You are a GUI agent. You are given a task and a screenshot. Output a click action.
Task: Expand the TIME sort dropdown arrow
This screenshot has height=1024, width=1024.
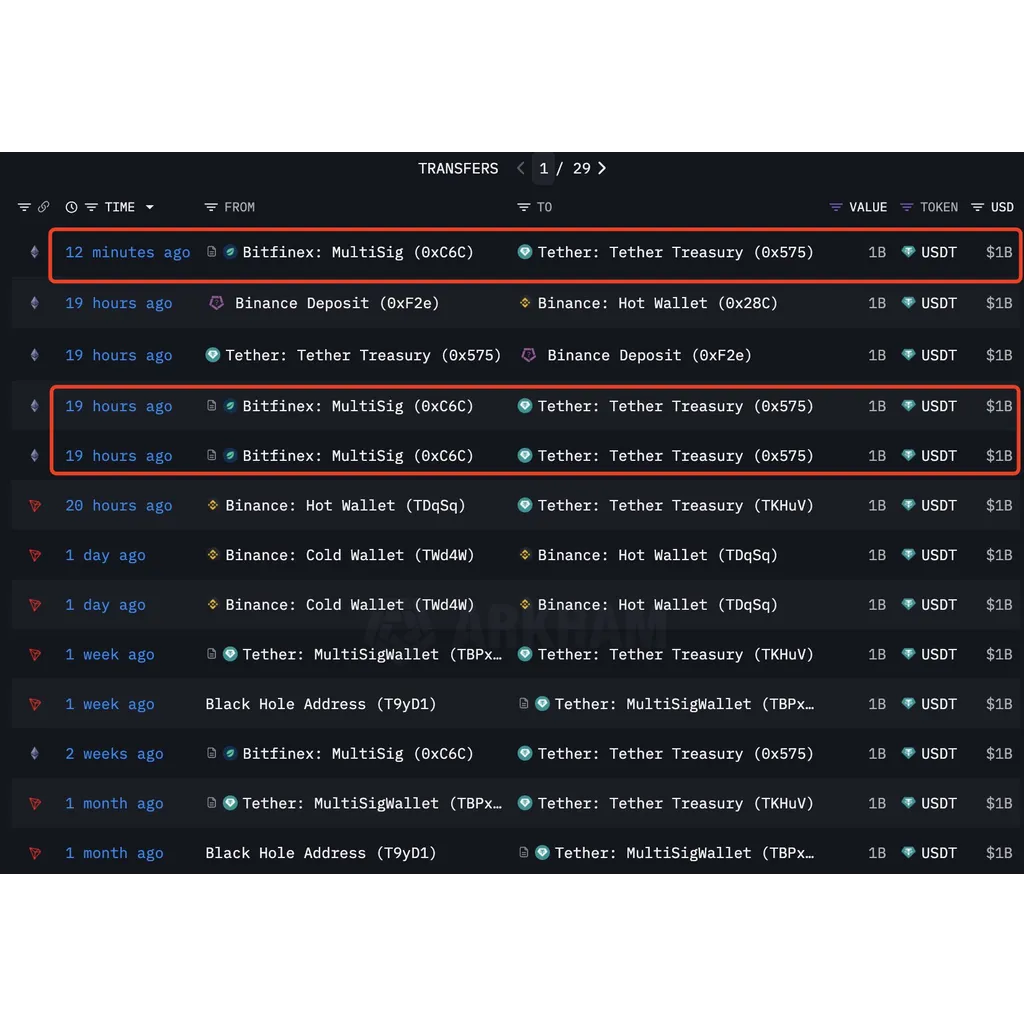[150, 207]
